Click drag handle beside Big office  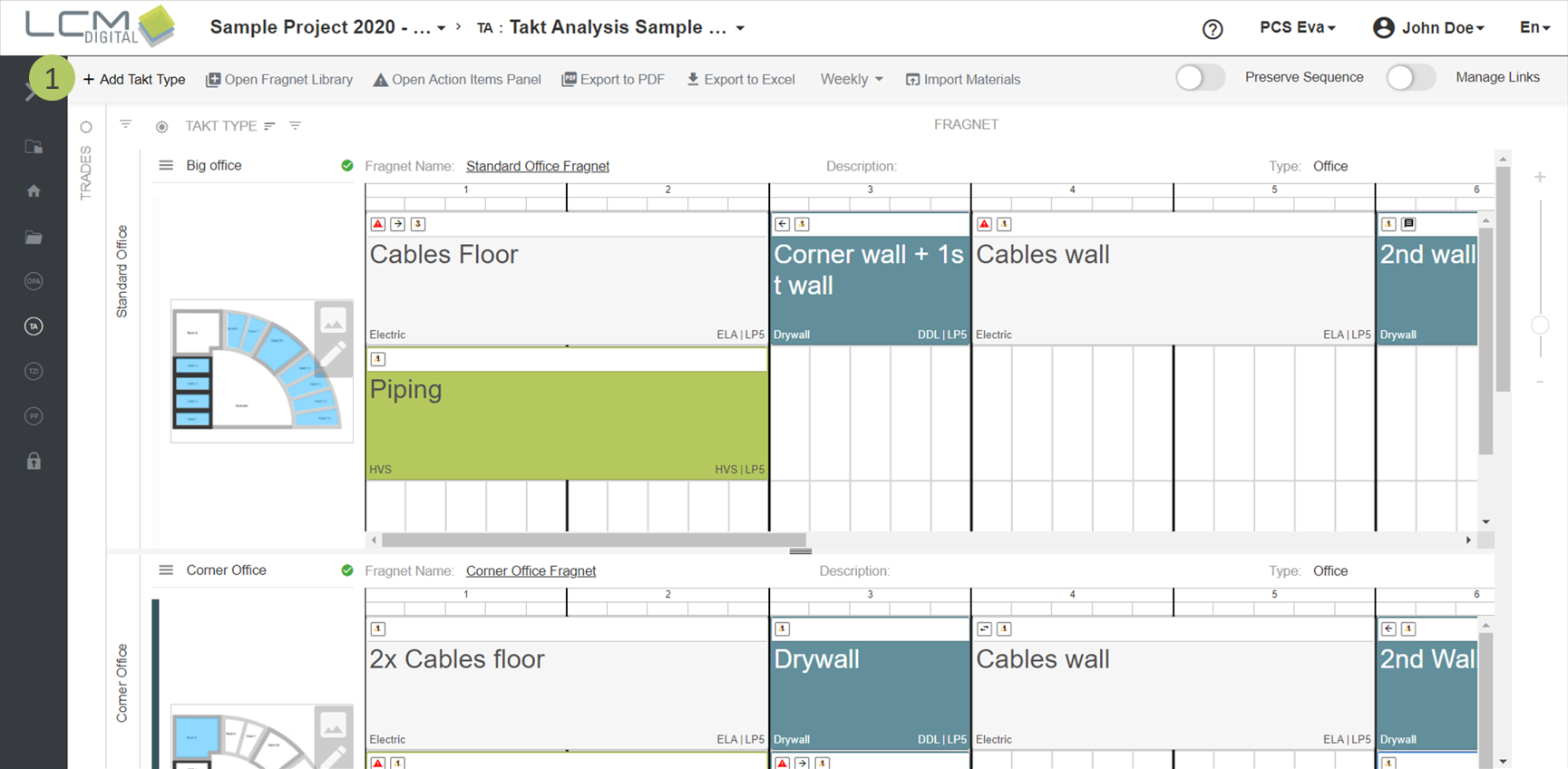coord(166,166)
